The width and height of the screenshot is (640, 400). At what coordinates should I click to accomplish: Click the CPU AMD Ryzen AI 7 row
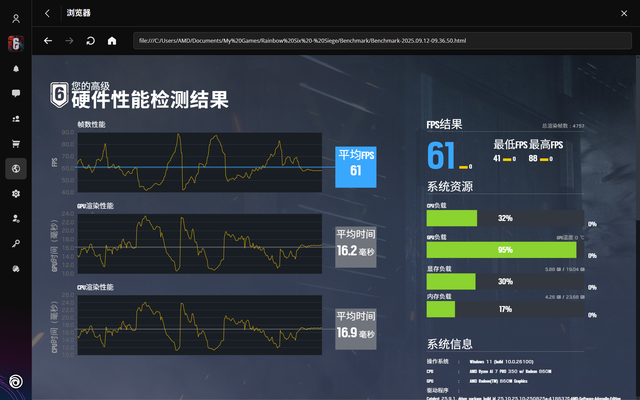489,371
